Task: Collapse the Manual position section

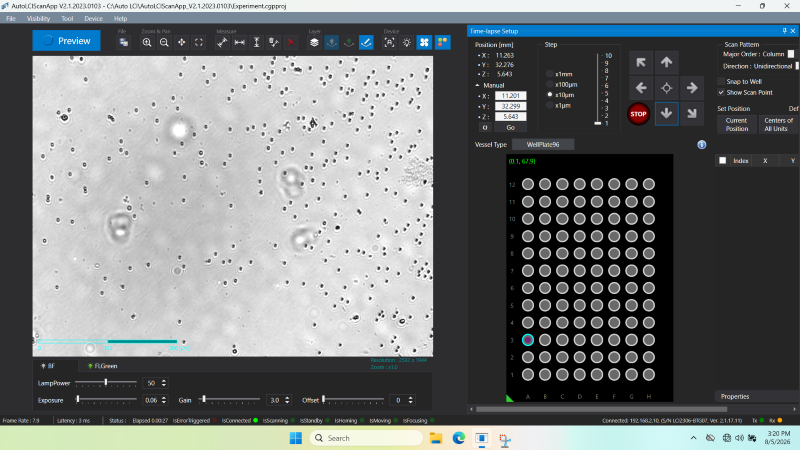Action: pyautogui.click(x=478, y=85)
